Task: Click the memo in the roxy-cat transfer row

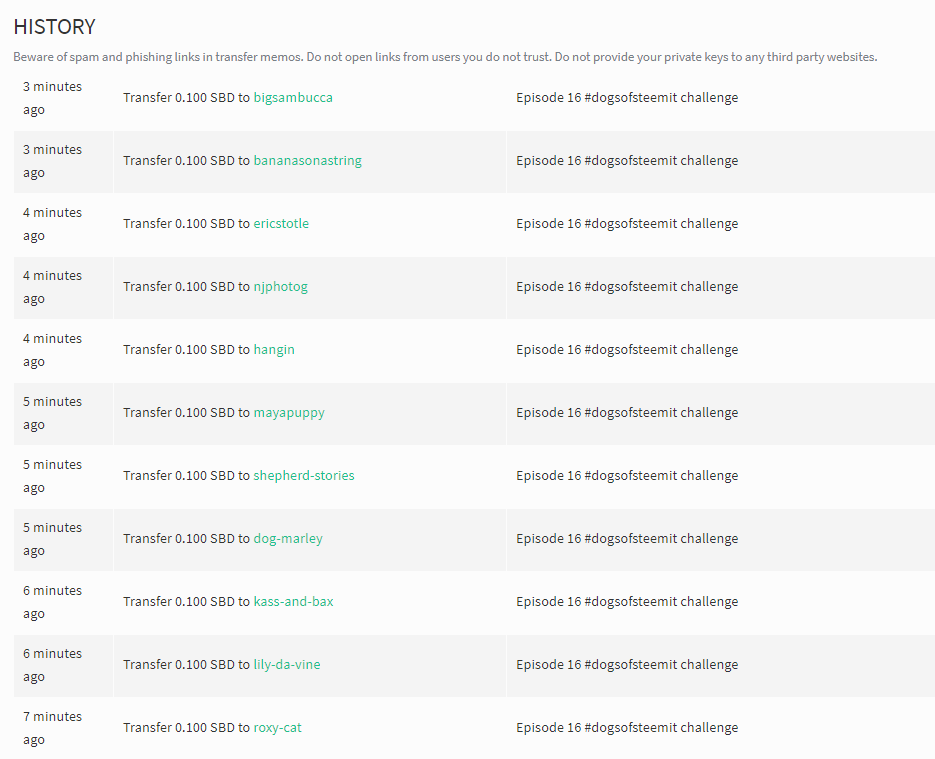Action: tap(627, 728)
